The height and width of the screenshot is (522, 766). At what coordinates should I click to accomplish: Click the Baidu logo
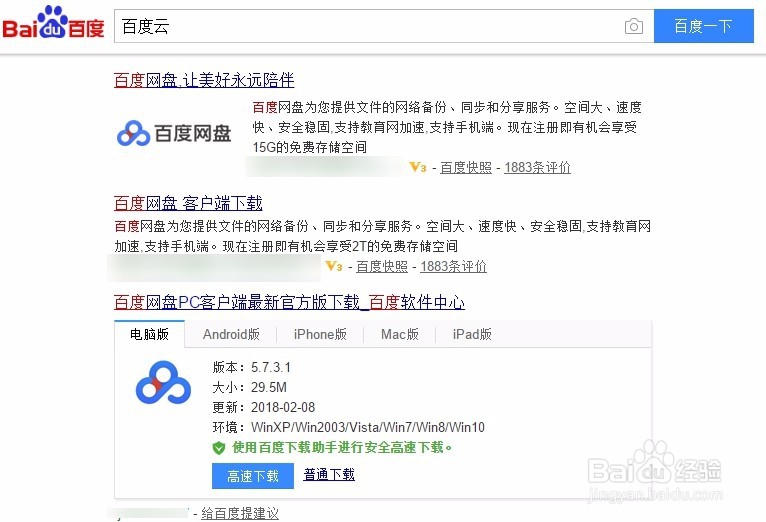point(53,22)
